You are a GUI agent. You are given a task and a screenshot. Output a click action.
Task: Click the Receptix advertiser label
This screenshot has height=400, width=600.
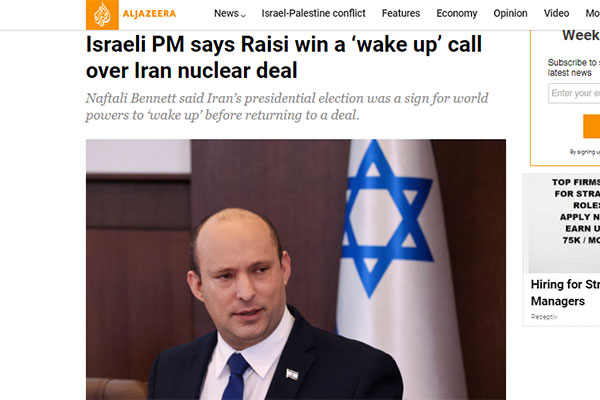click(544, 317)
